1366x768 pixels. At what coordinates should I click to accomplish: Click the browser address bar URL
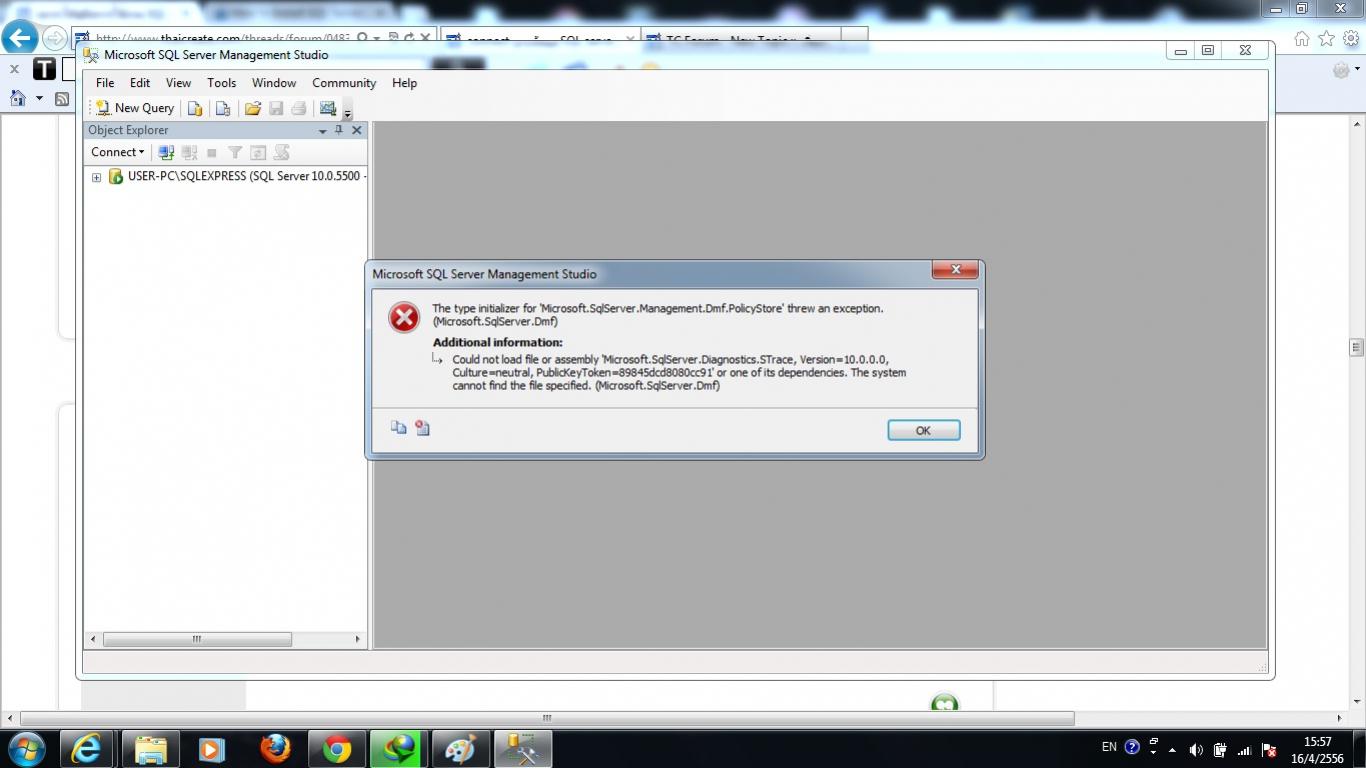(x=222, y=38)
